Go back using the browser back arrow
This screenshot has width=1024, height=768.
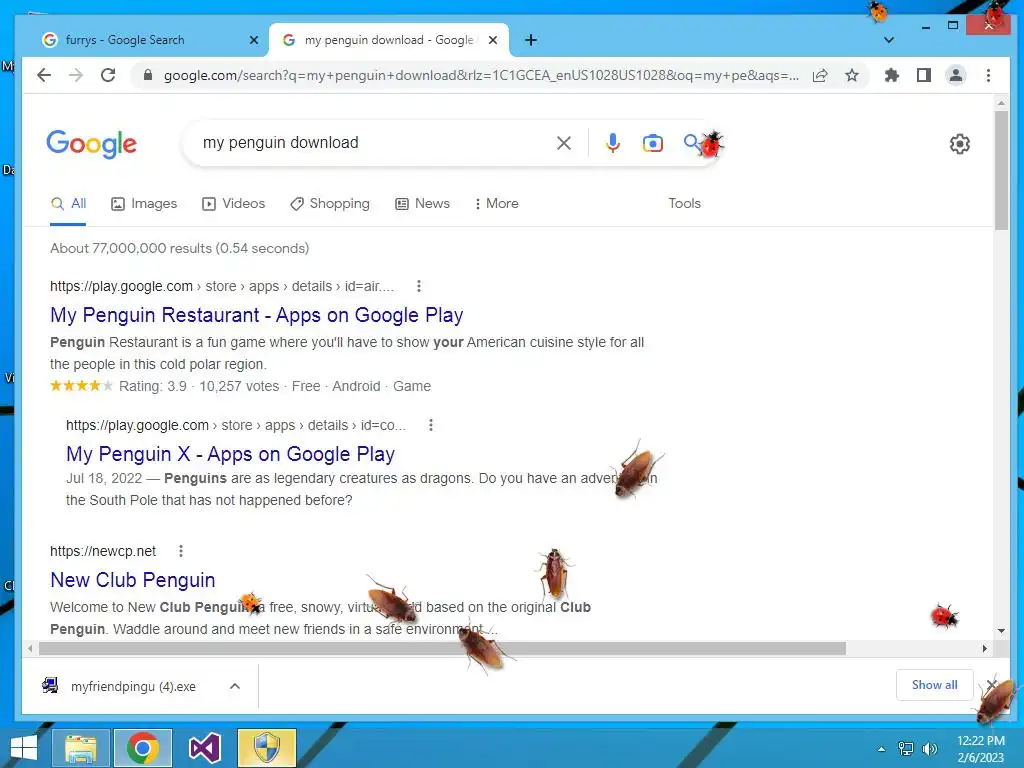[x=44, y=75]
